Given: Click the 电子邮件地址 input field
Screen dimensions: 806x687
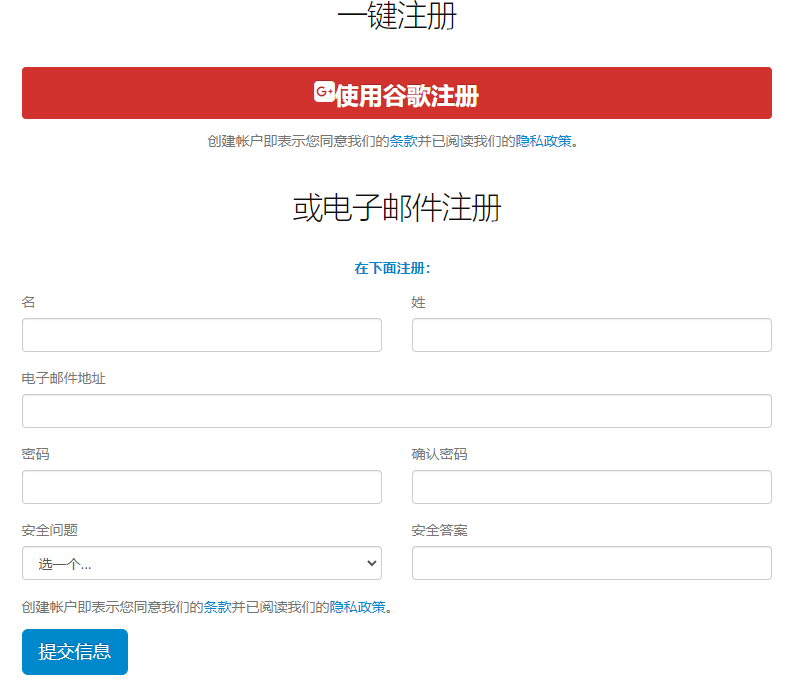Looking at the screenshot, I should (x=396, y=411).
